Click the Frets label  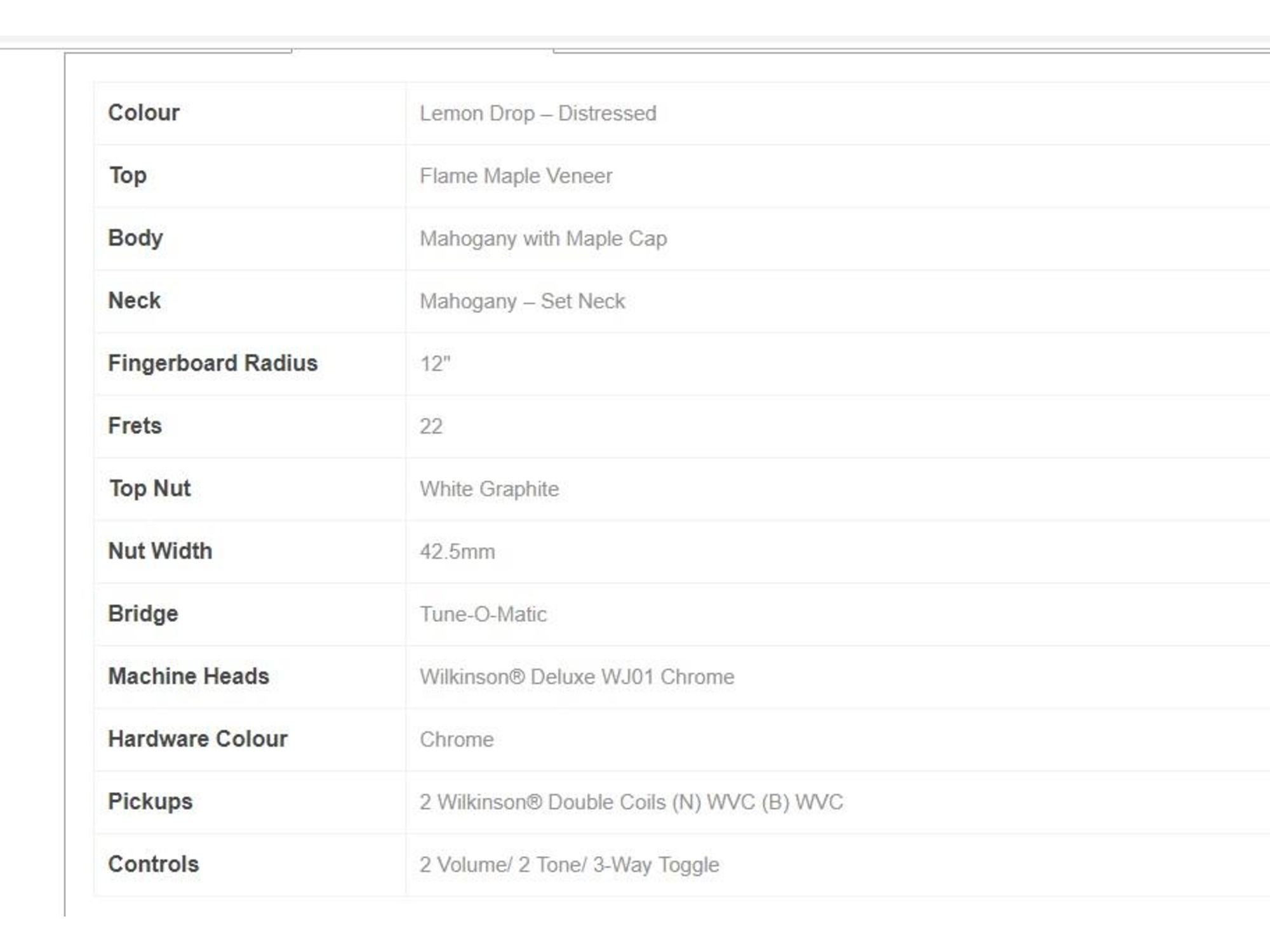135,425
